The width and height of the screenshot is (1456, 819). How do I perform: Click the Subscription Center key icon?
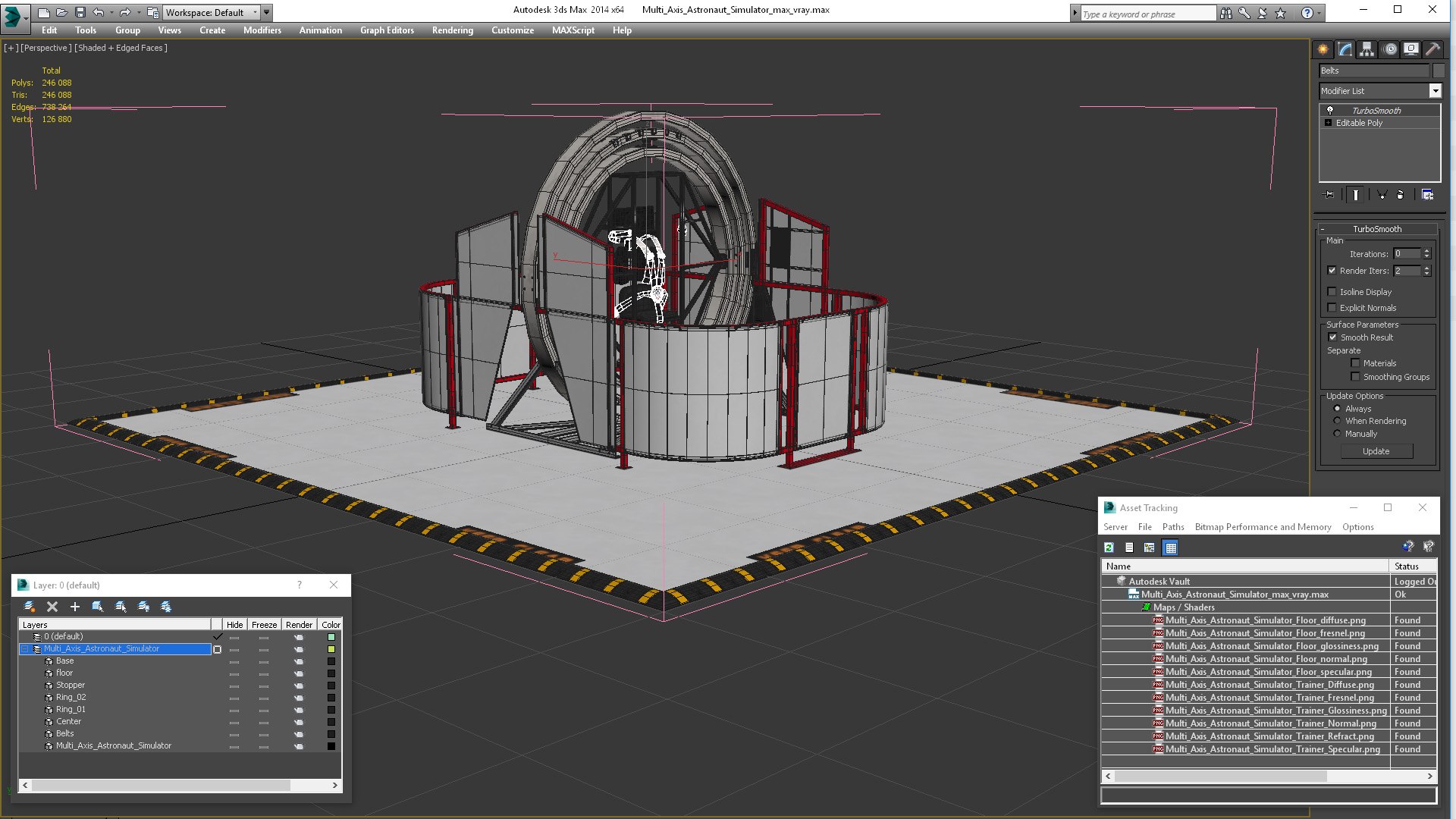(1244, 13)
